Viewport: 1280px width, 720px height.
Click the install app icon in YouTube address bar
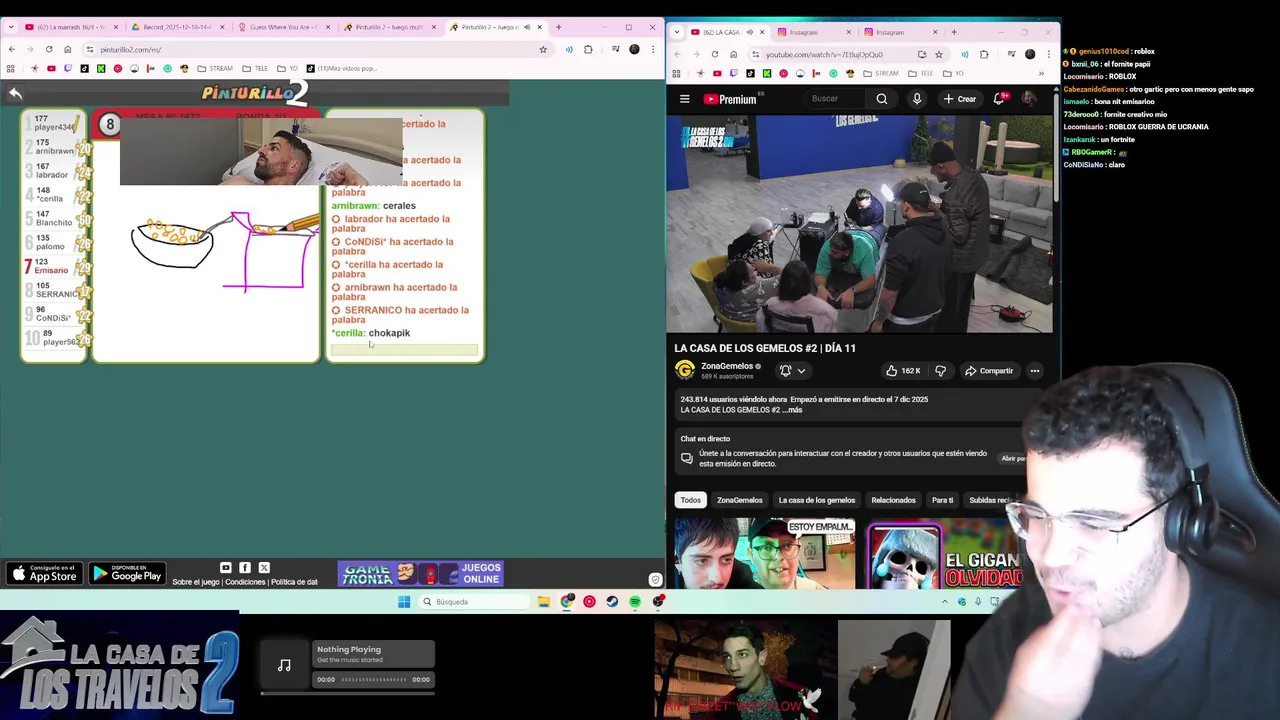[922, 54]
